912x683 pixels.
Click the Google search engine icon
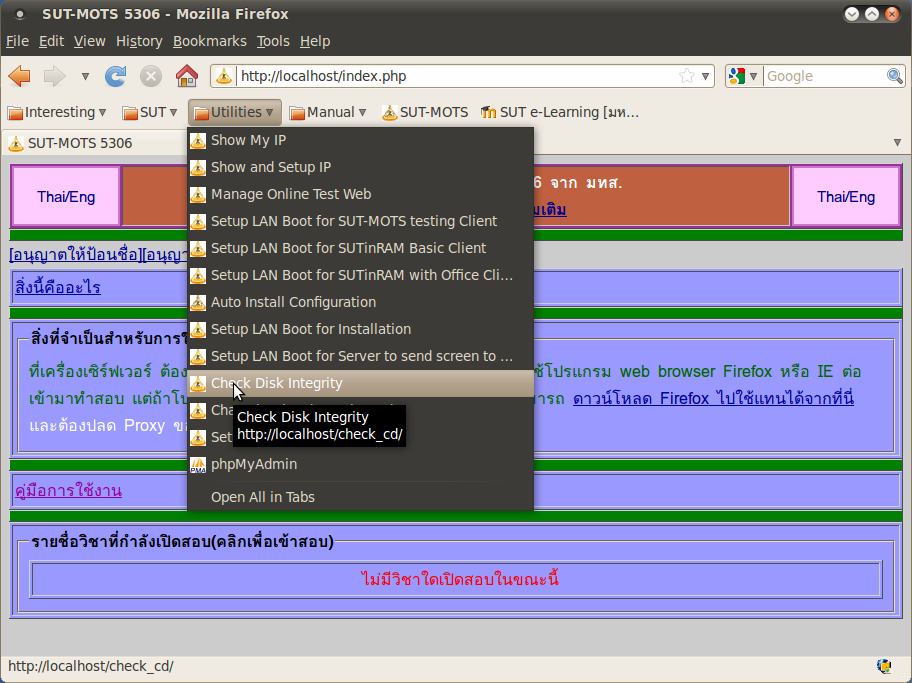(x=737, y=76)
